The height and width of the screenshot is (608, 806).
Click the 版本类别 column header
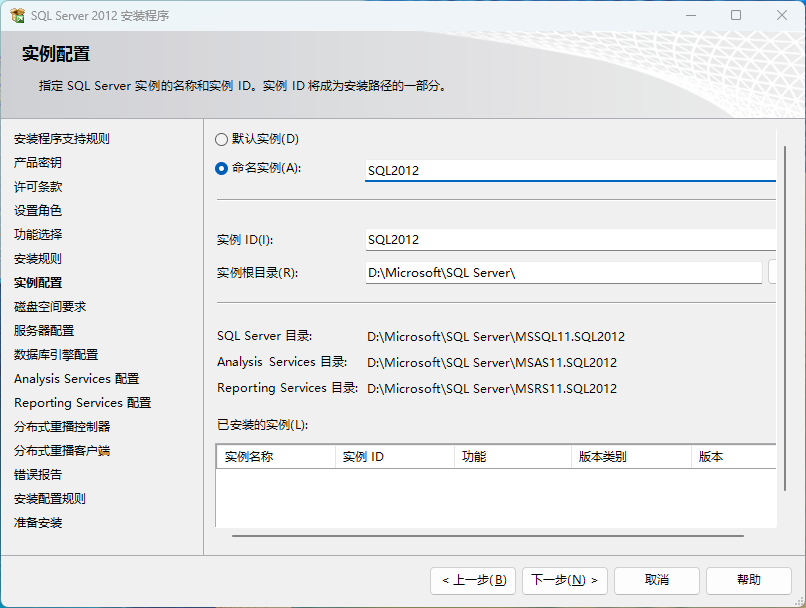pos(631,457)
